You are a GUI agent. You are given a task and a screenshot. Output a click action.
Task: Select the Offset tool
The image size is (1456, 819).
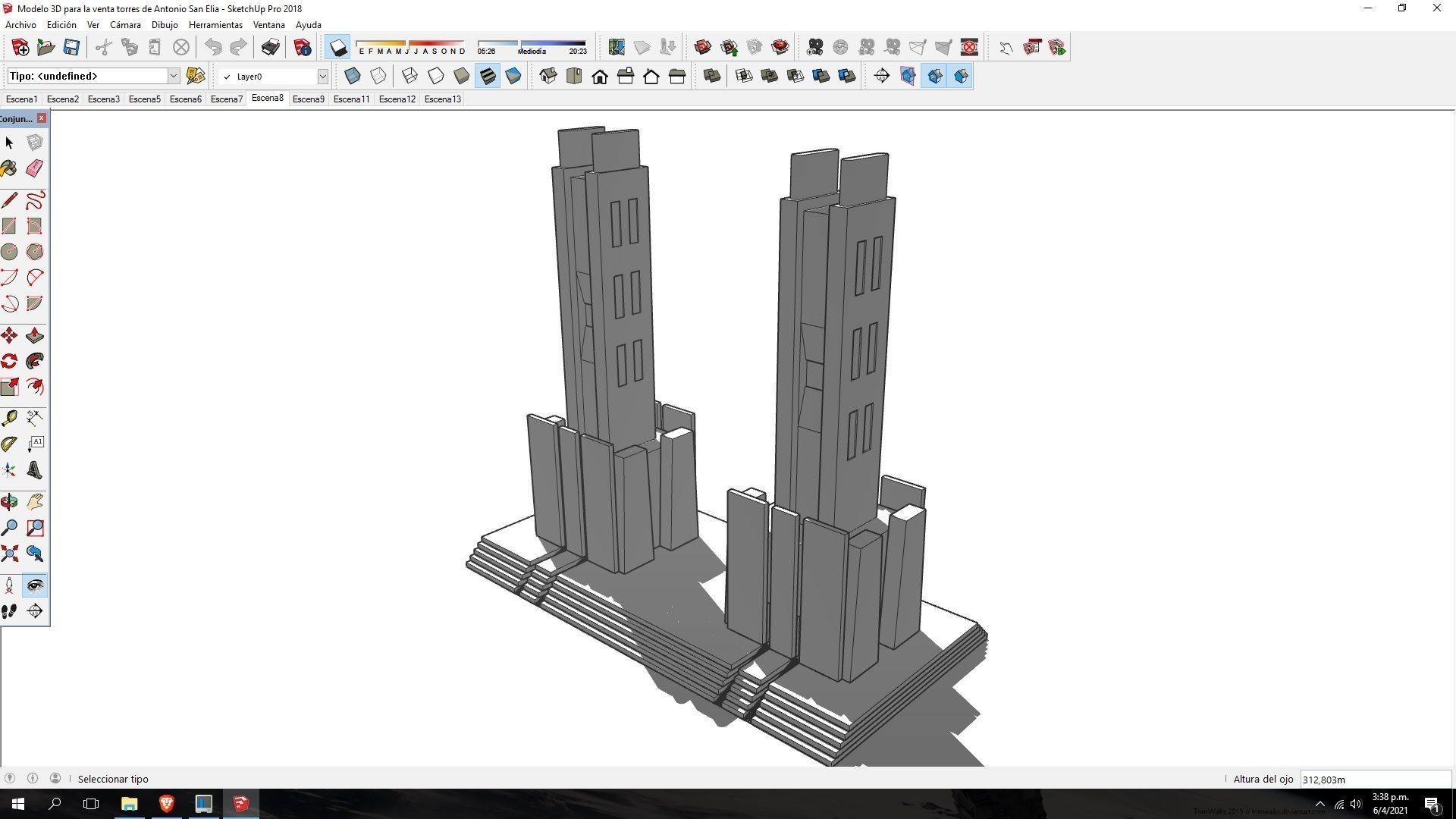(x=34, y=387)
